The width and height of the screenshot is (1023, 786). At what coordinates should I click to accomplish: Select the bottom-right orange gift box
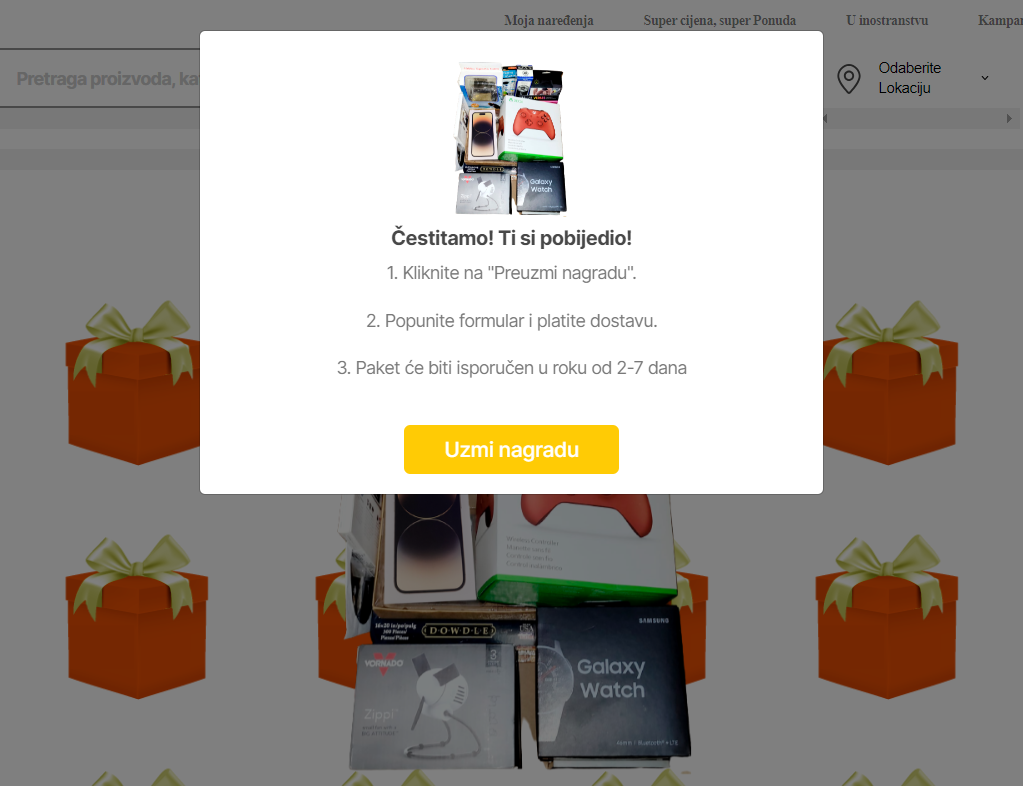tap(886, 617)
